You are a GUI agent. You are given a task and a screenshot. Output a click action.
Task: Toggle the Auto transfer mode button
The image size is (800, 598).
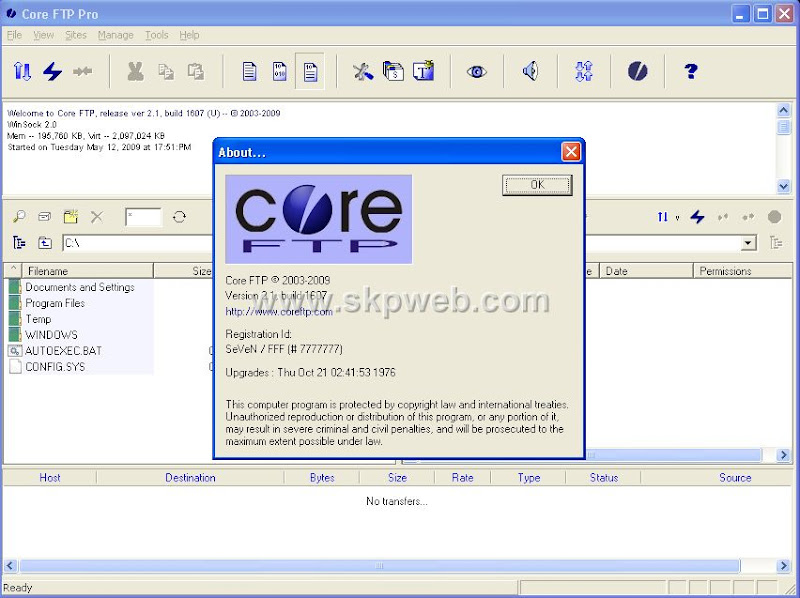coord(310,71)
